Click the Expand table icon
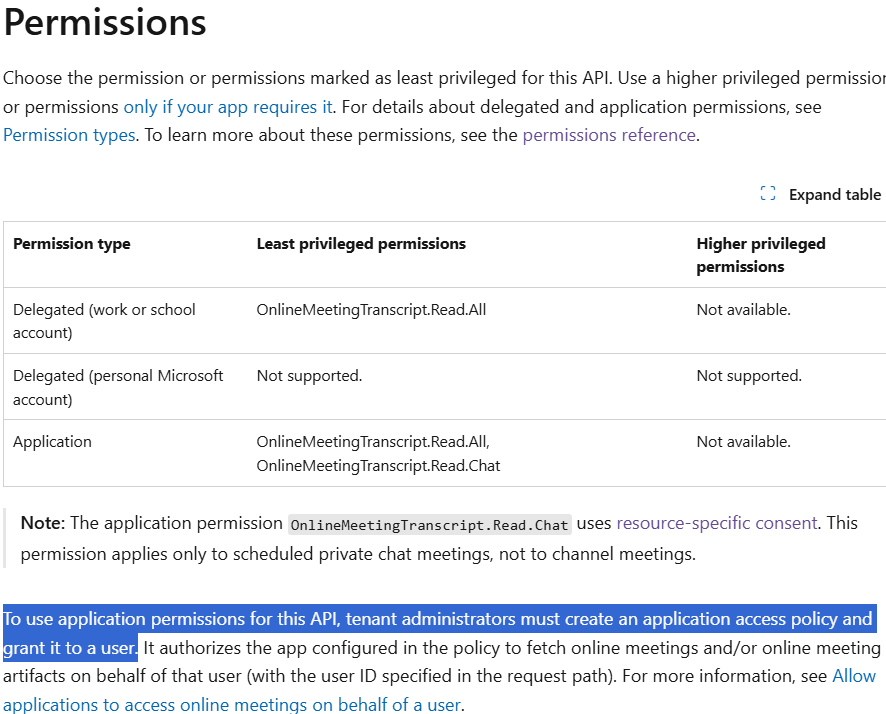886x714 pixels. pos(768,194)
